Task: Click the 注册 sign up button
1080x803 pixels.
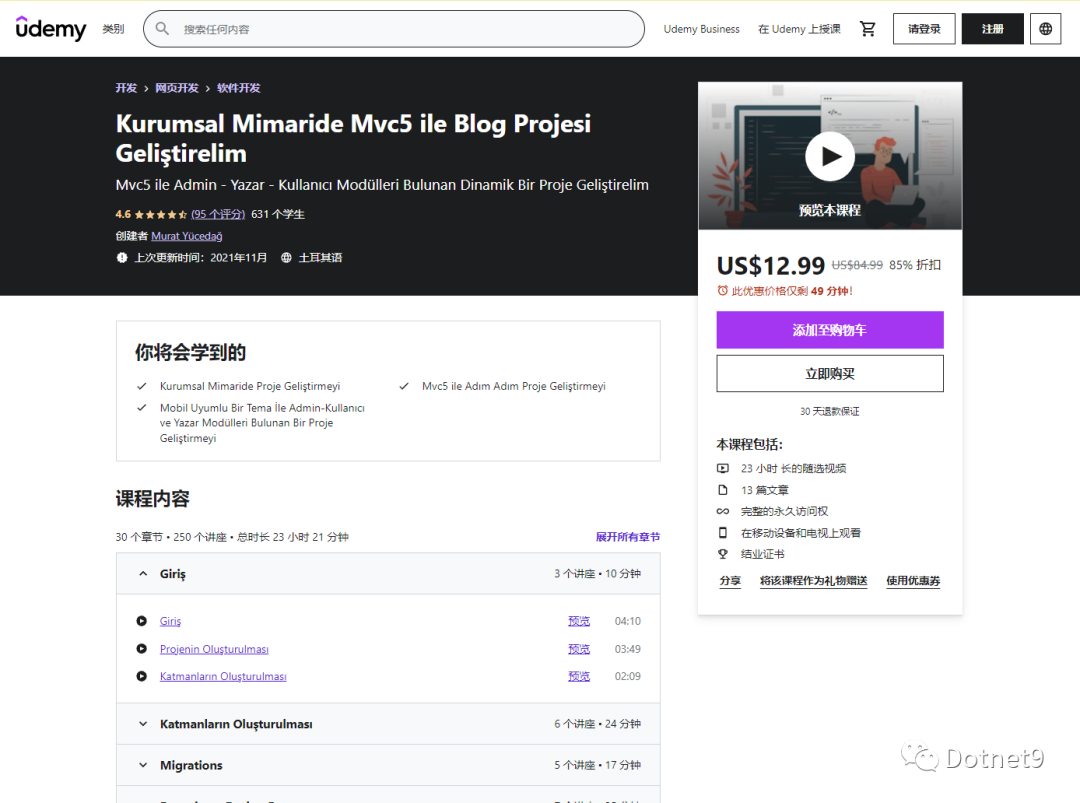Action: [992, 29]
